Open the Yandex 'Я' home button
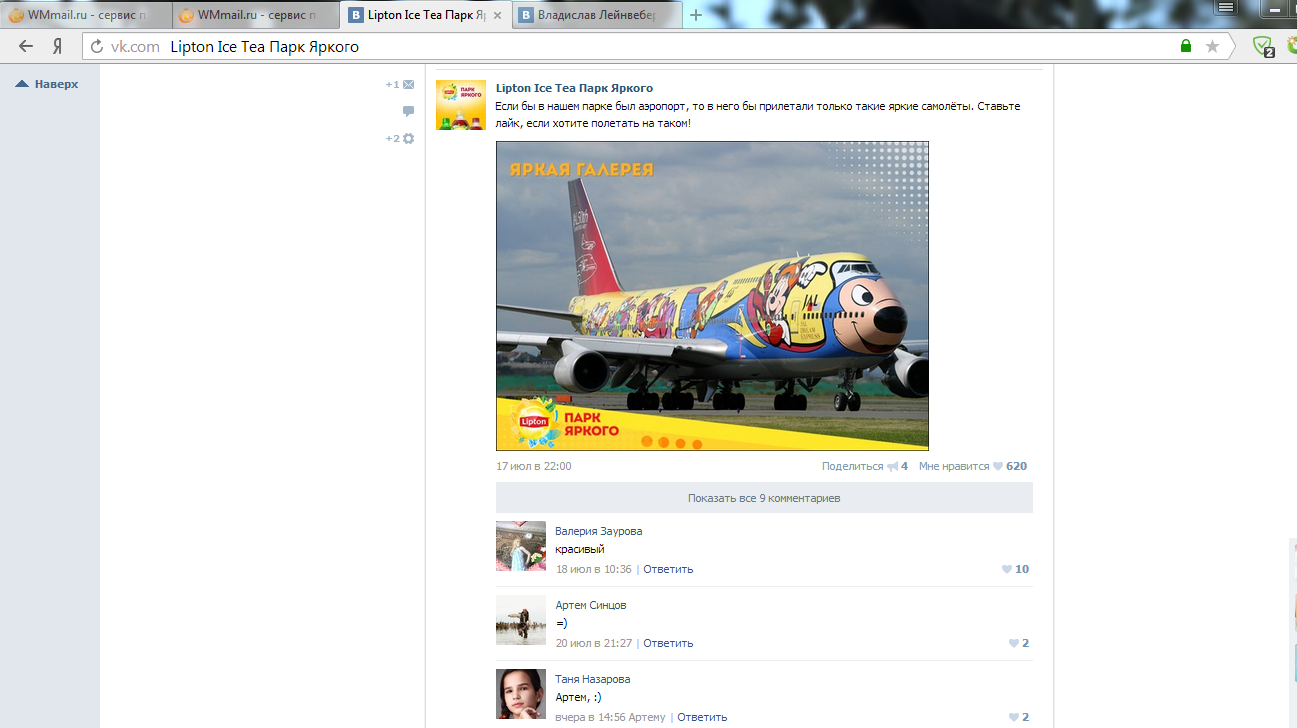The image size is (1297, 728). tap(59, 46)
